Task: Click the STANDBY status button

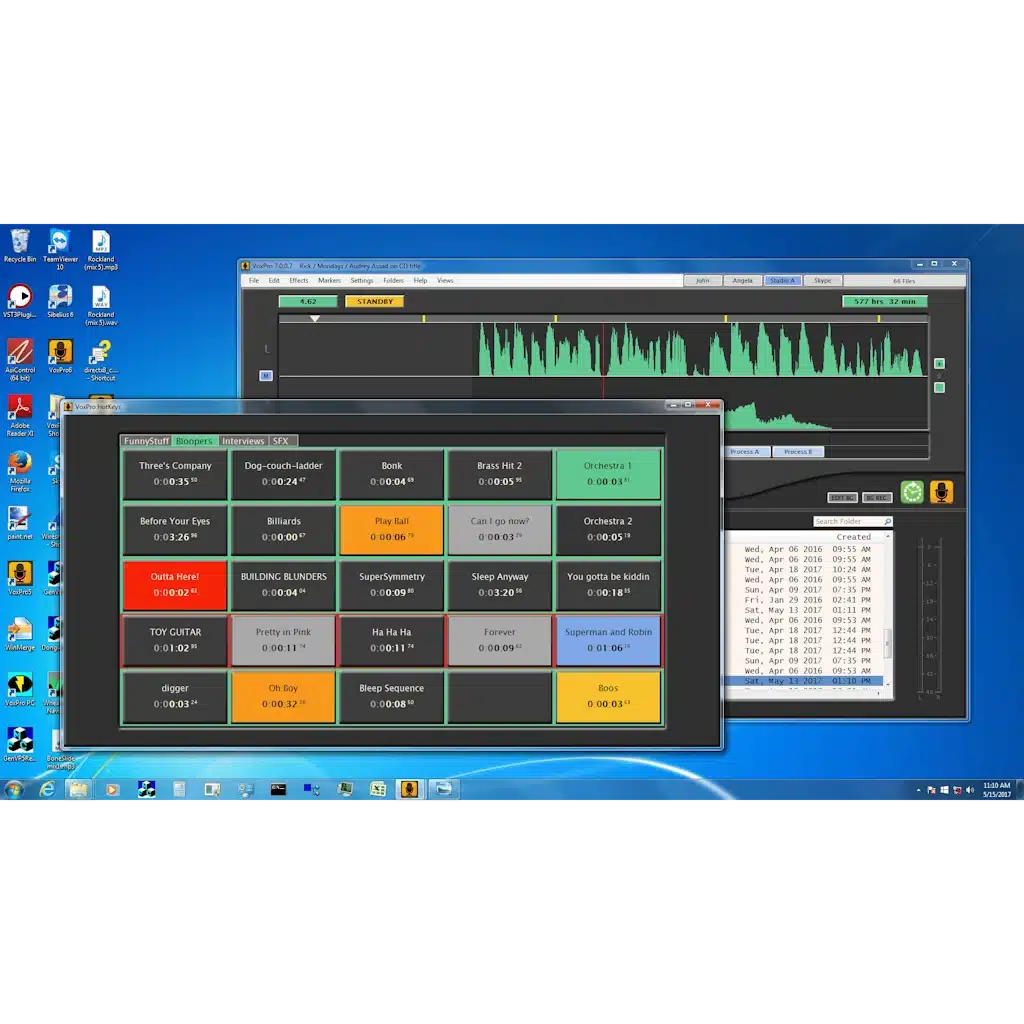Action: (374, 301)
